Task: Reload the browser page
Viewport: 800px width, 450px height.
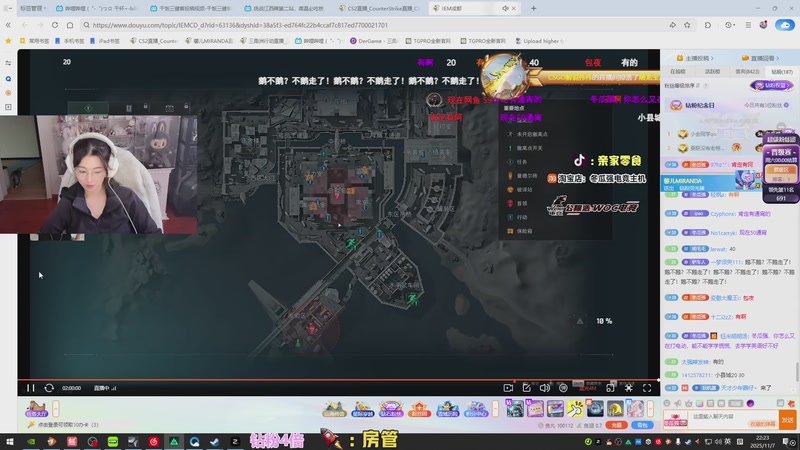Action: [55, 25]
